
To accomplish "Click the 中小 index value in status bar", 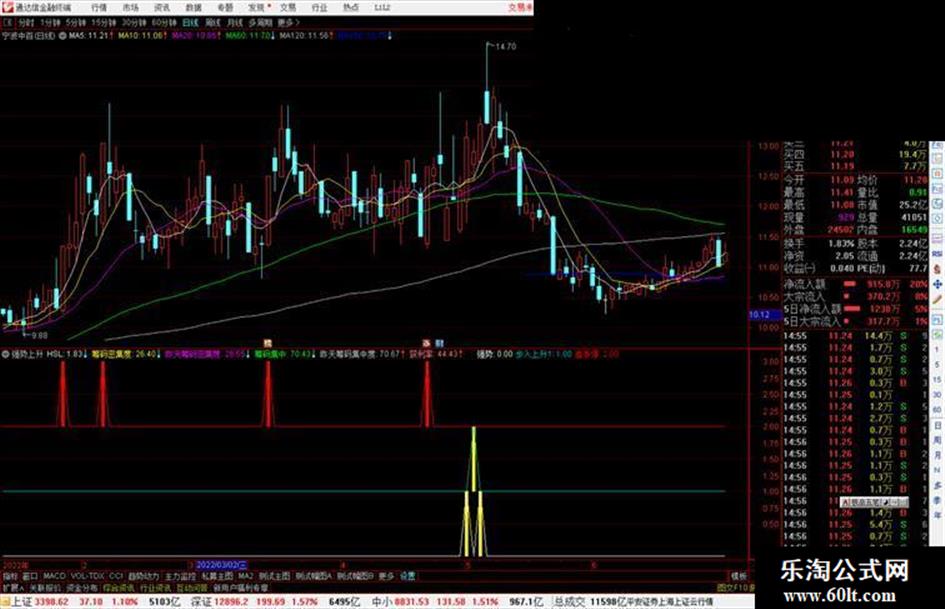I will [412, 602].
